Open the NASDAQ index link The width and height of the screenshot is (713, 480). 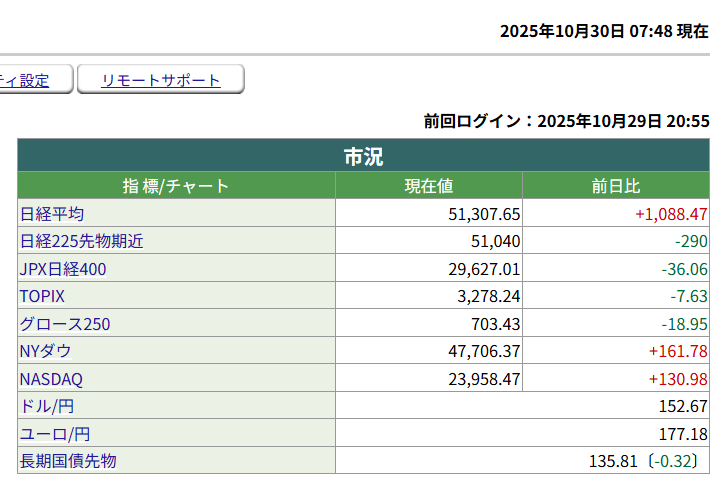pyautogui.click(x=51, y=379)
